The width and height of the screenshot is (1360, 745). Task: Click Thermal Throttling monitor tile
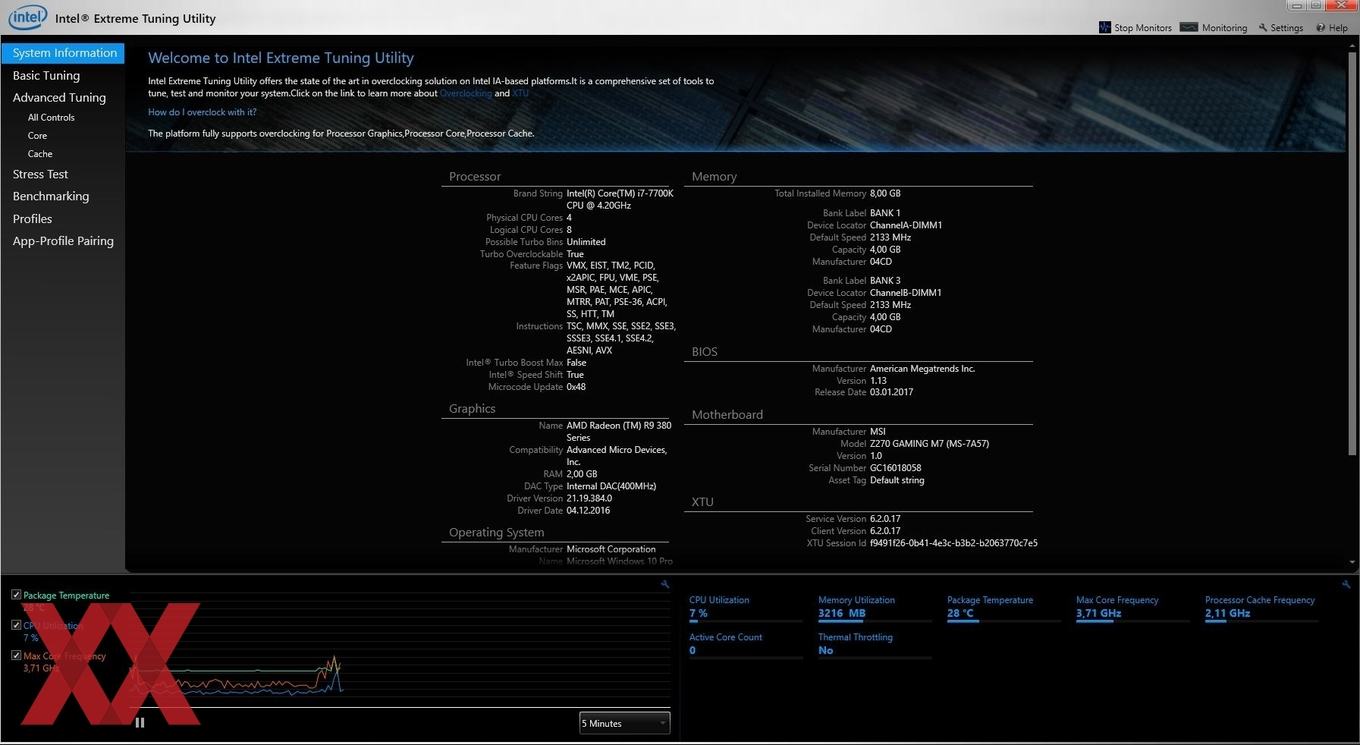[874, 645]
